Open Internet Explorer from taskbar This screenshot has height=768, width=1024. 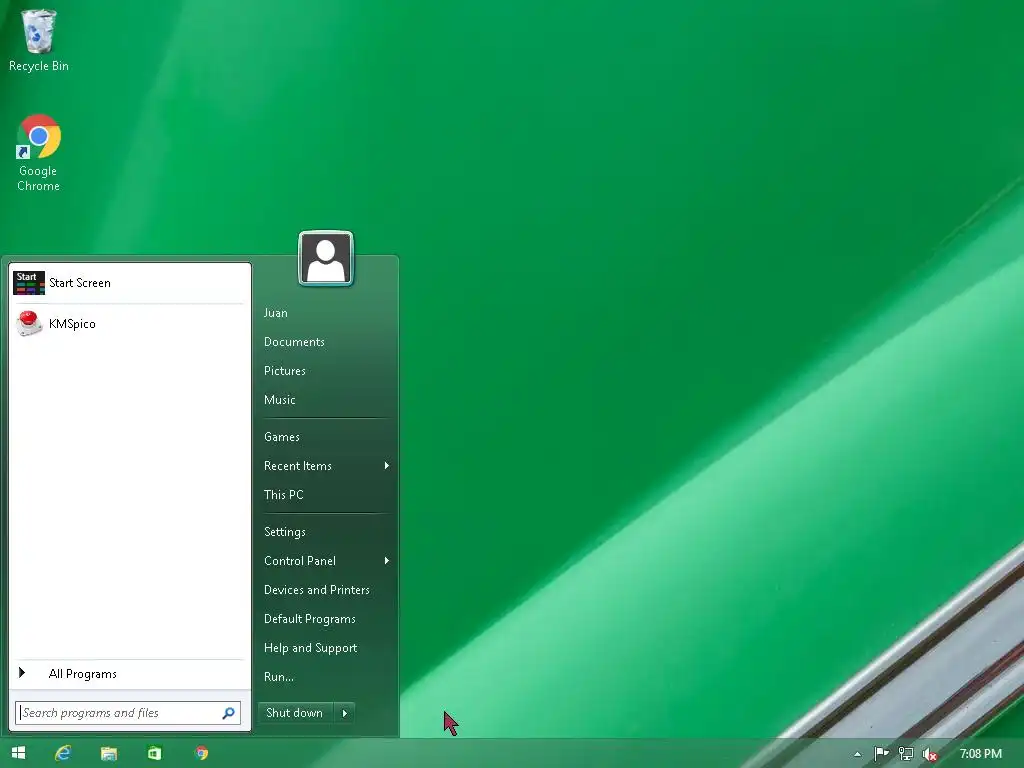[x=63, y=753]
